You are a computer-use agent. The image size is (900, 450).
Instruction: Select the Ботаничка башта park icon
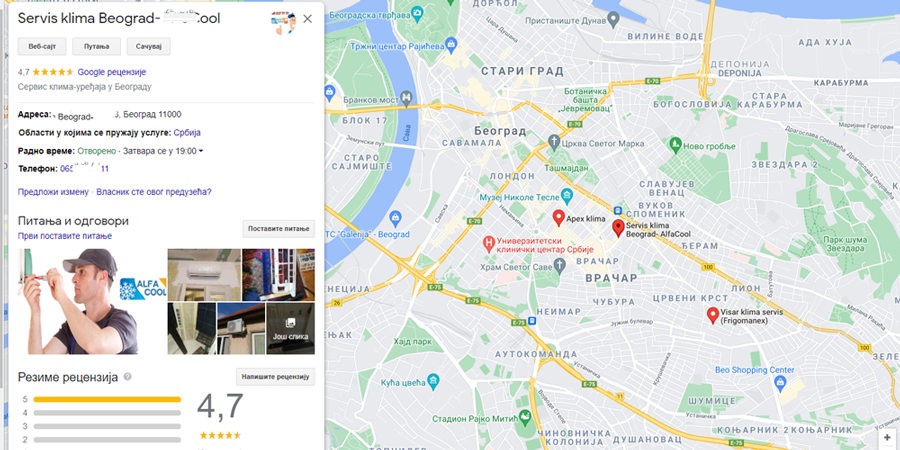pyautogui.click(x=565, y=91)
